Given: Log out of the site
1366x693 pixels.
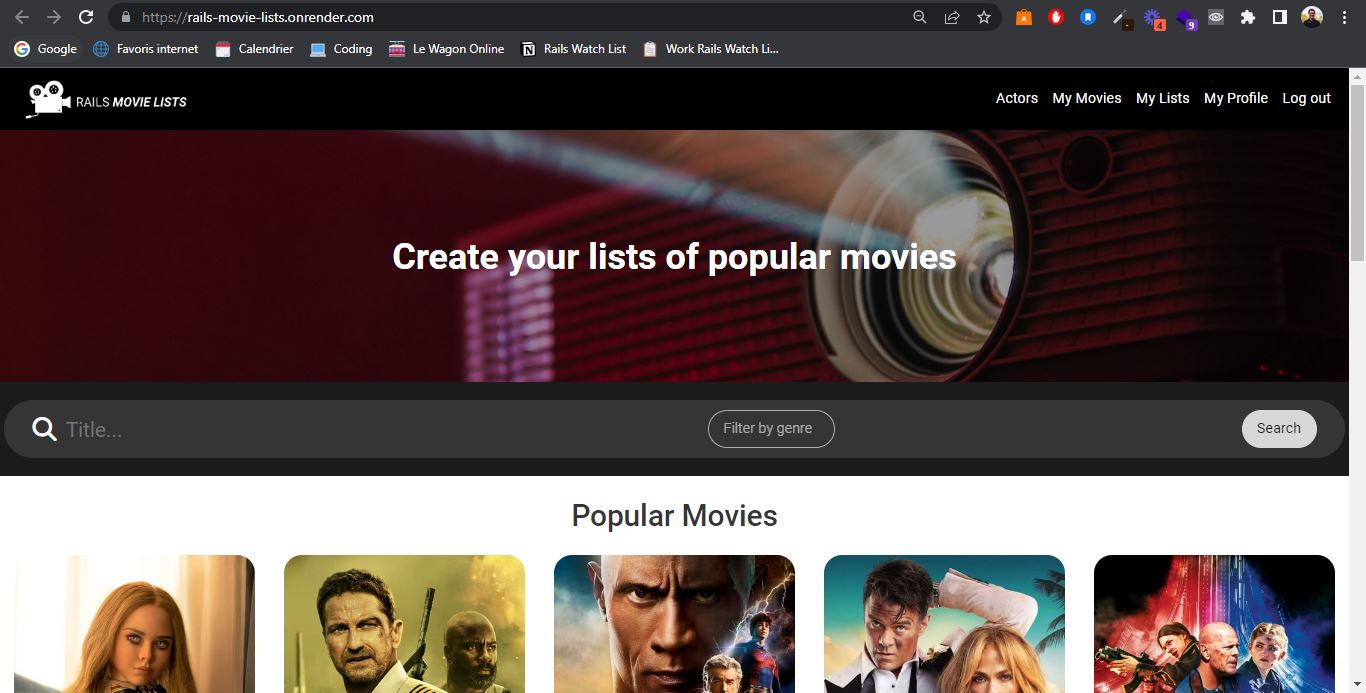Looking at the screenshot, I should pyautogui.click(x=1306, y=98).
